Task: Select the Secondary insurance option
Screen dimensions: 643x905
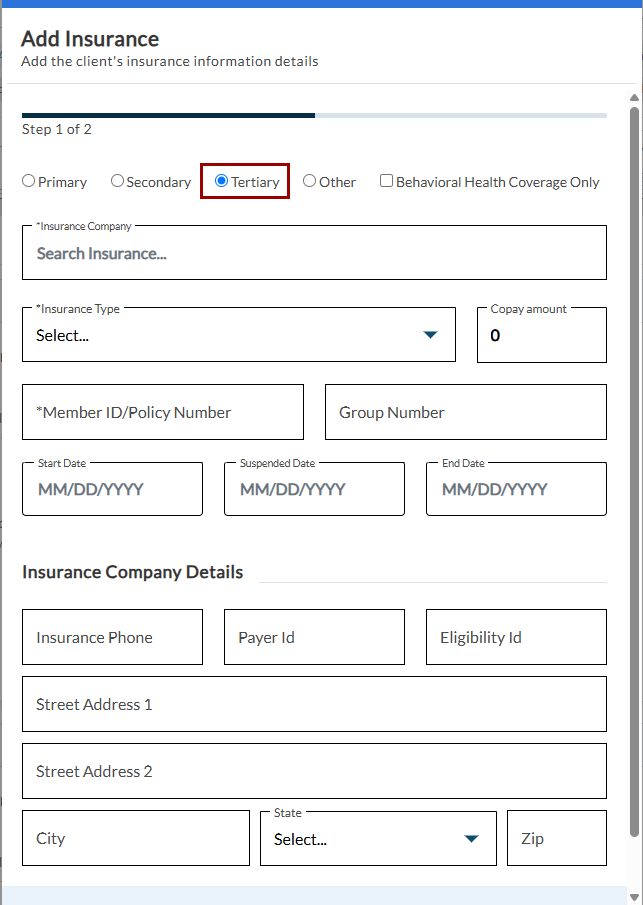Action: [117, 182]
